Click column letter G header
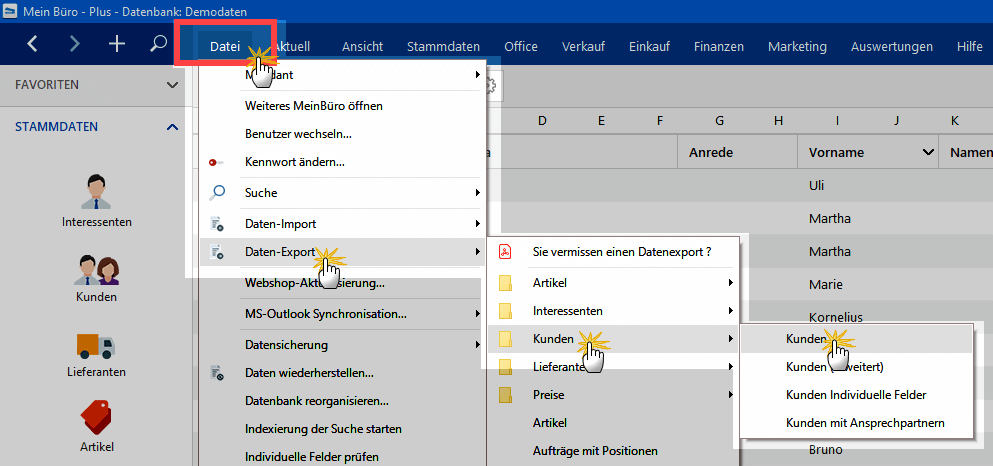Viewport: 993px width, 466px height. [719, 120]
